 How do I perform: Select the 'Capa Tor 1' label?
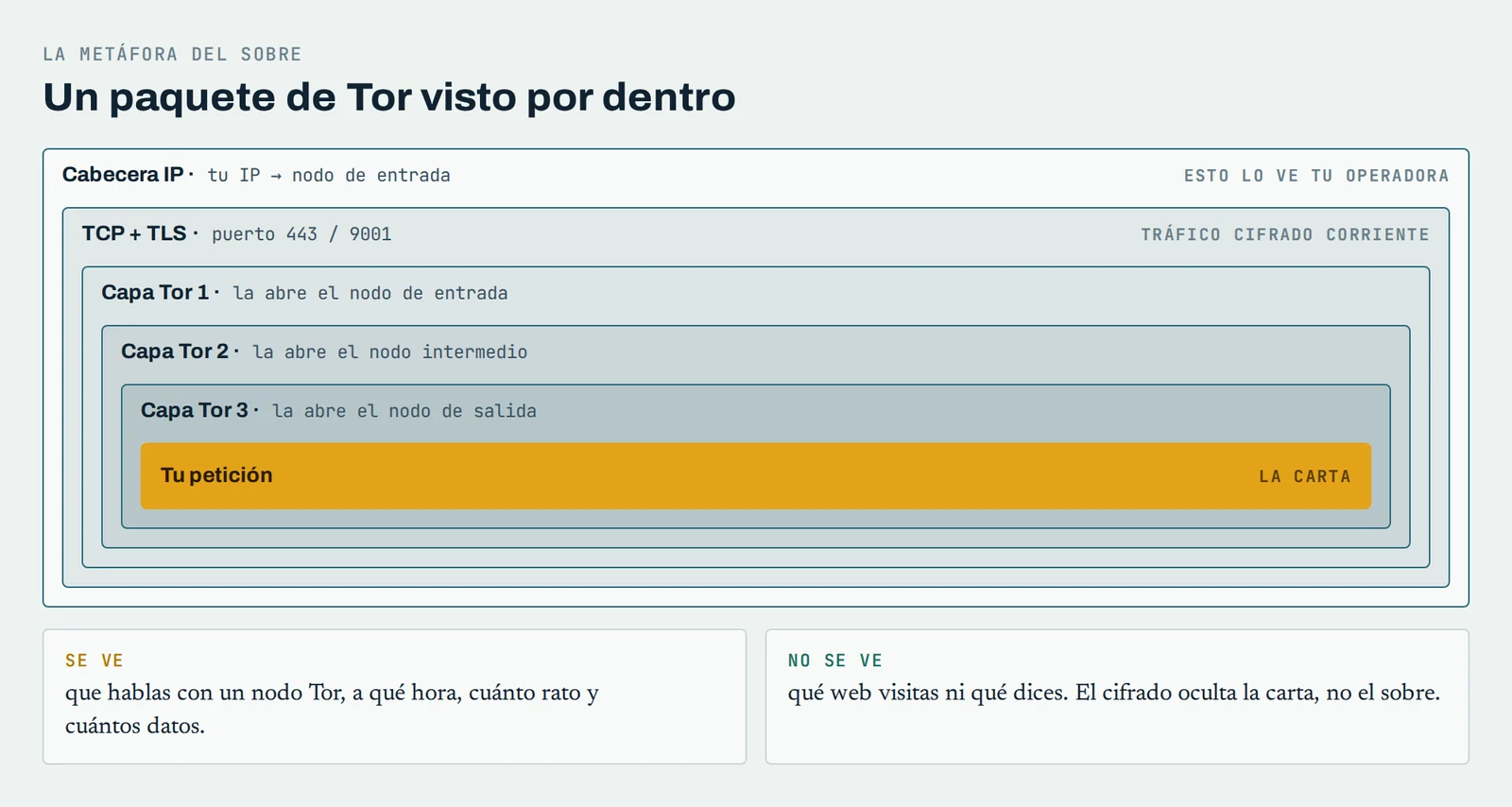[155, 293]
